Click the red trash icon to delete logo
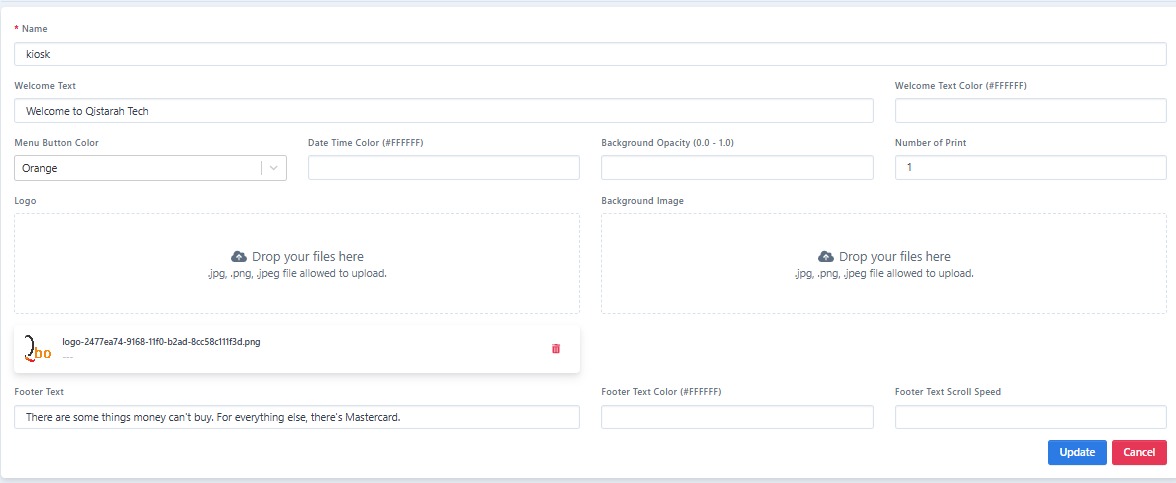Screen dimensions: 1176x483 click(556, 349)
